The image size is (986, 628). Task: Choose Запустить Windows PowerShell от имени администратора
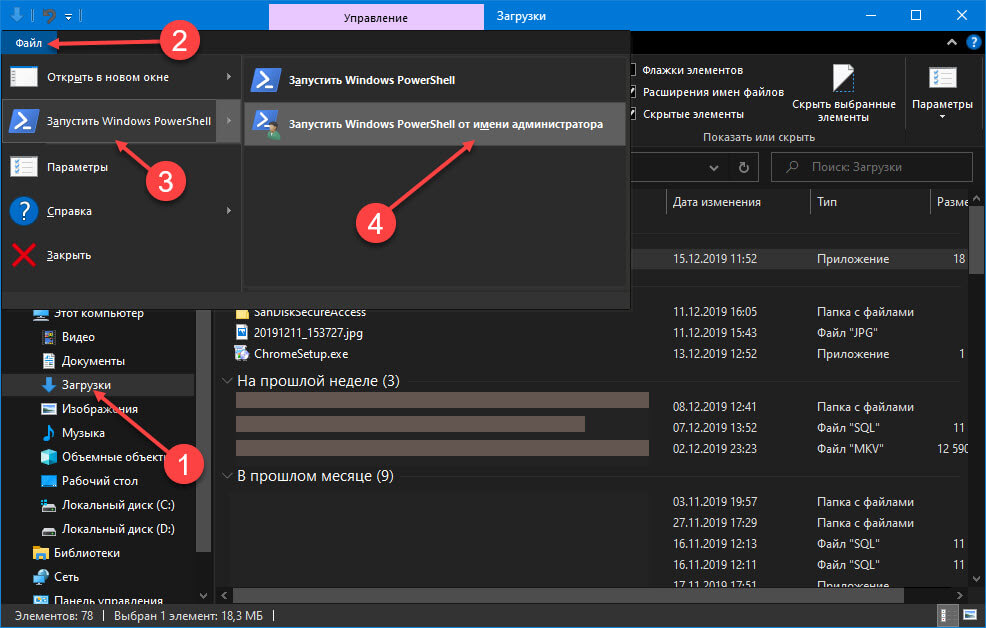(x=435, y=124)
